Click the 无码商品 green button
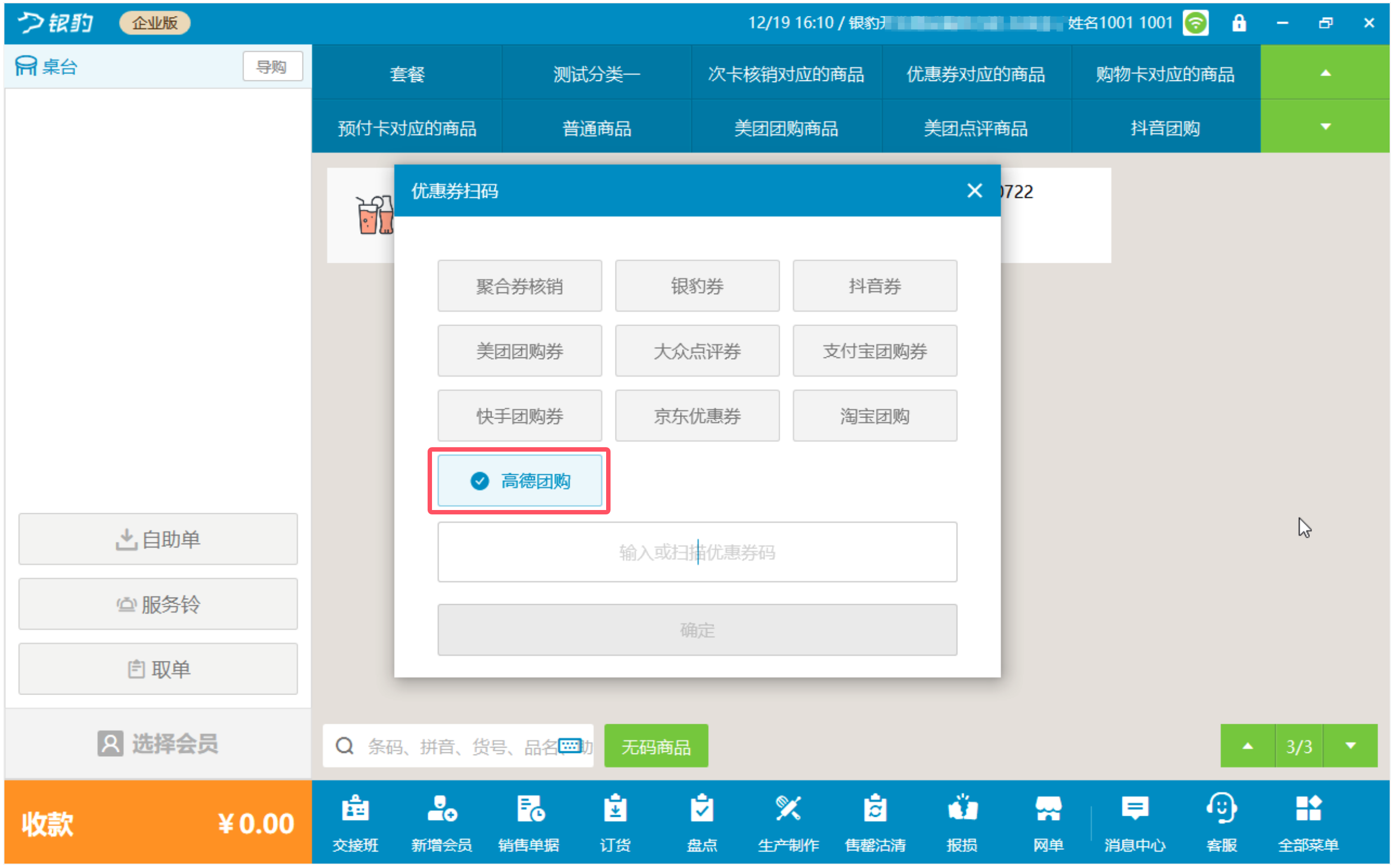 pos(656,746)
